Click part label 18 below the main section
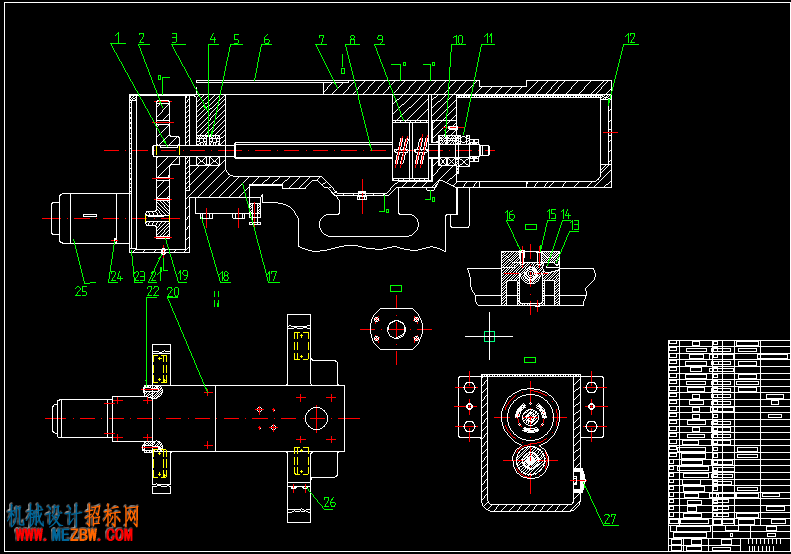 [223, 276]
